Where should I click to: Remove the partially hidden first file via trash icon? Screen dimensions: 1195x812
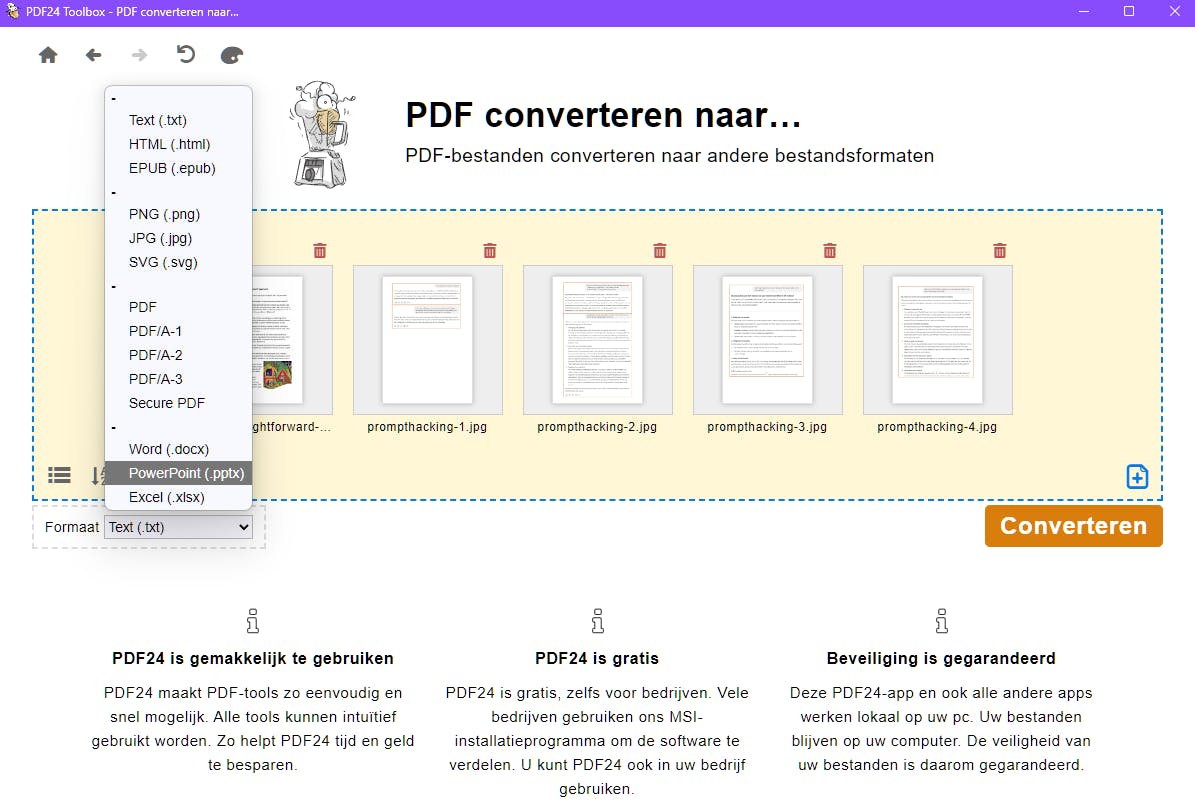point(320,251)
